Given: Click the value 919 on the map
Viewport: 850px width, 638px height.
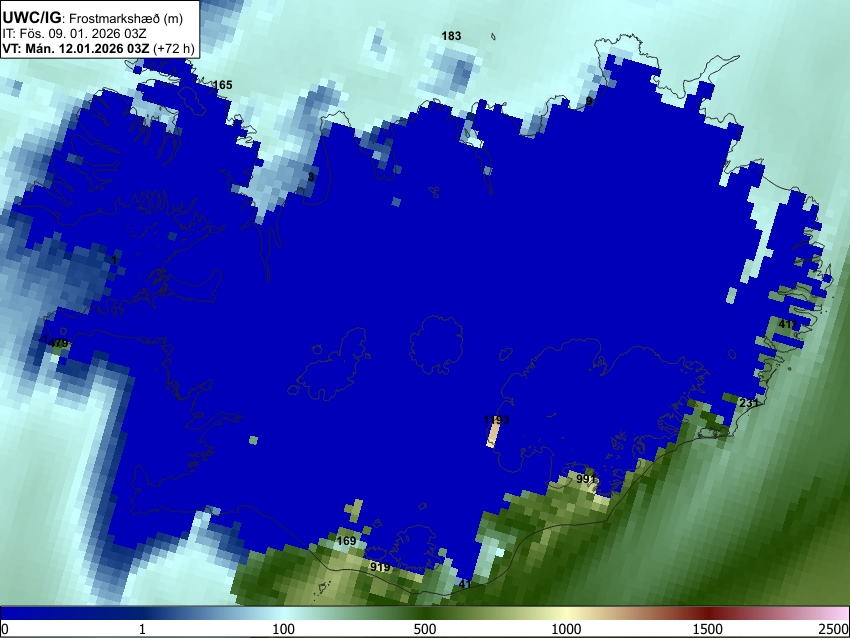Looking at the screenshot, I should coord(380,567).
